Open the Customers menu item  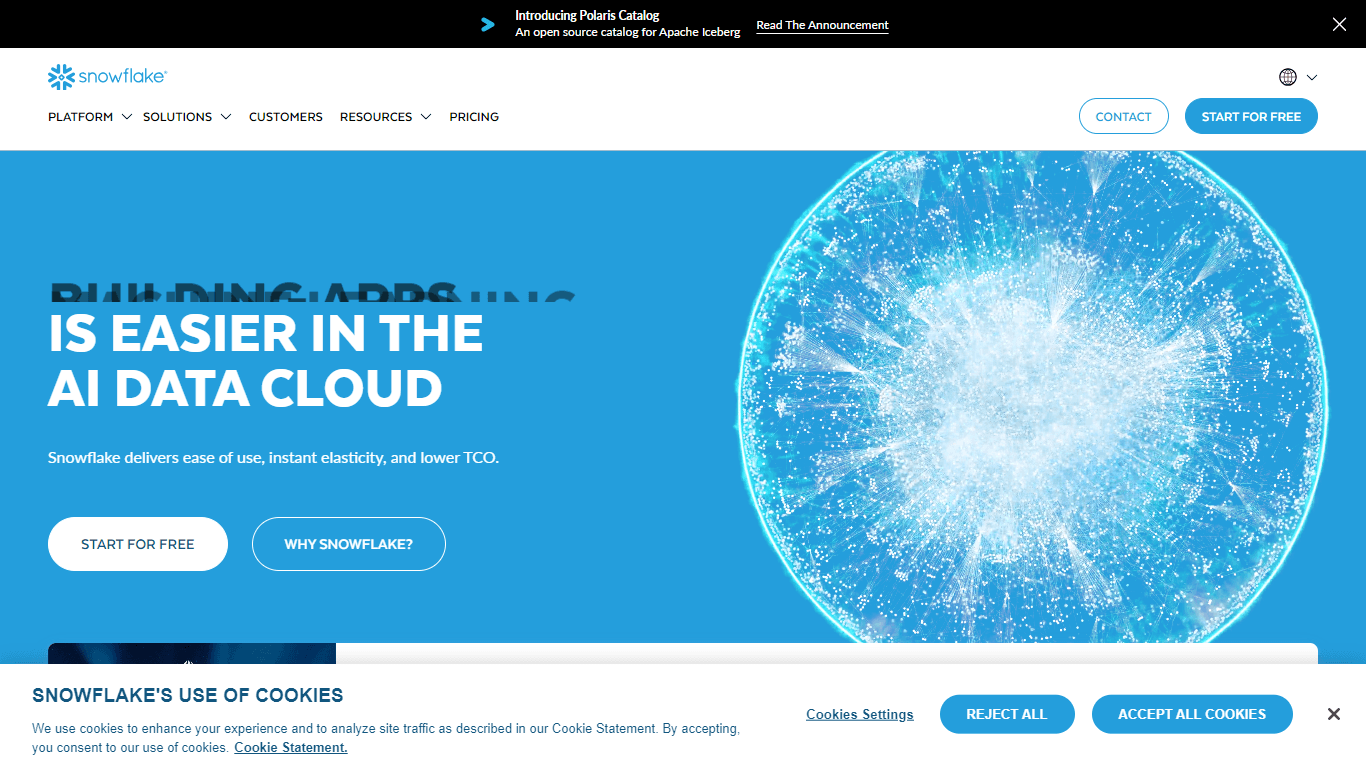click(286, 117)
